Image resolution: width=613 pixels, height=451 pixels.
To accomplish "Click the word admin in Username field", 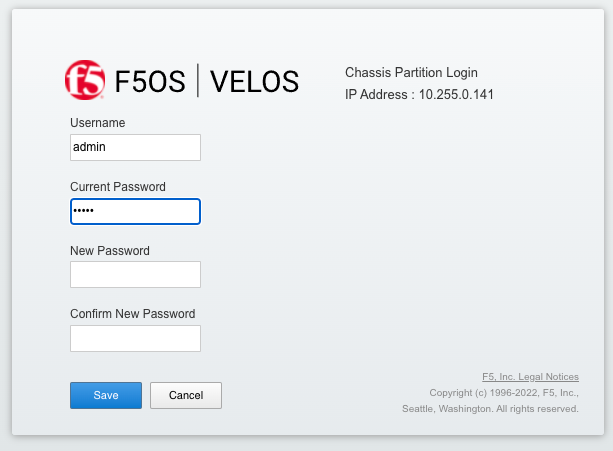I will pos(89,147).
